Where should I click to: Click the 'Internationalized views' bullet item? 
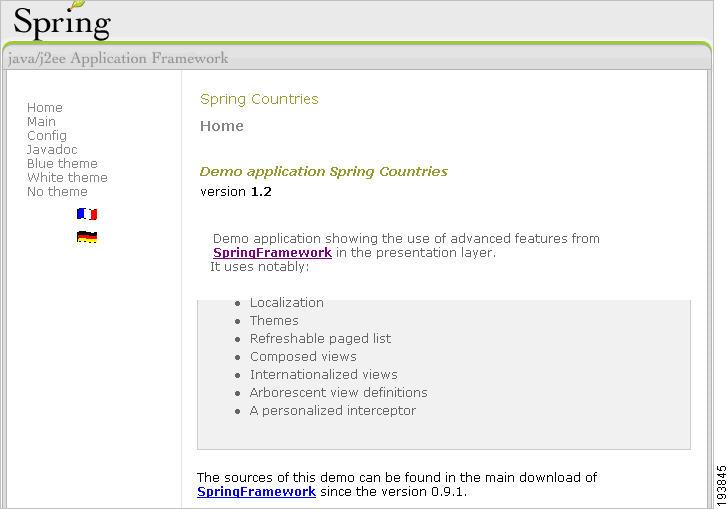coord(323,375)
